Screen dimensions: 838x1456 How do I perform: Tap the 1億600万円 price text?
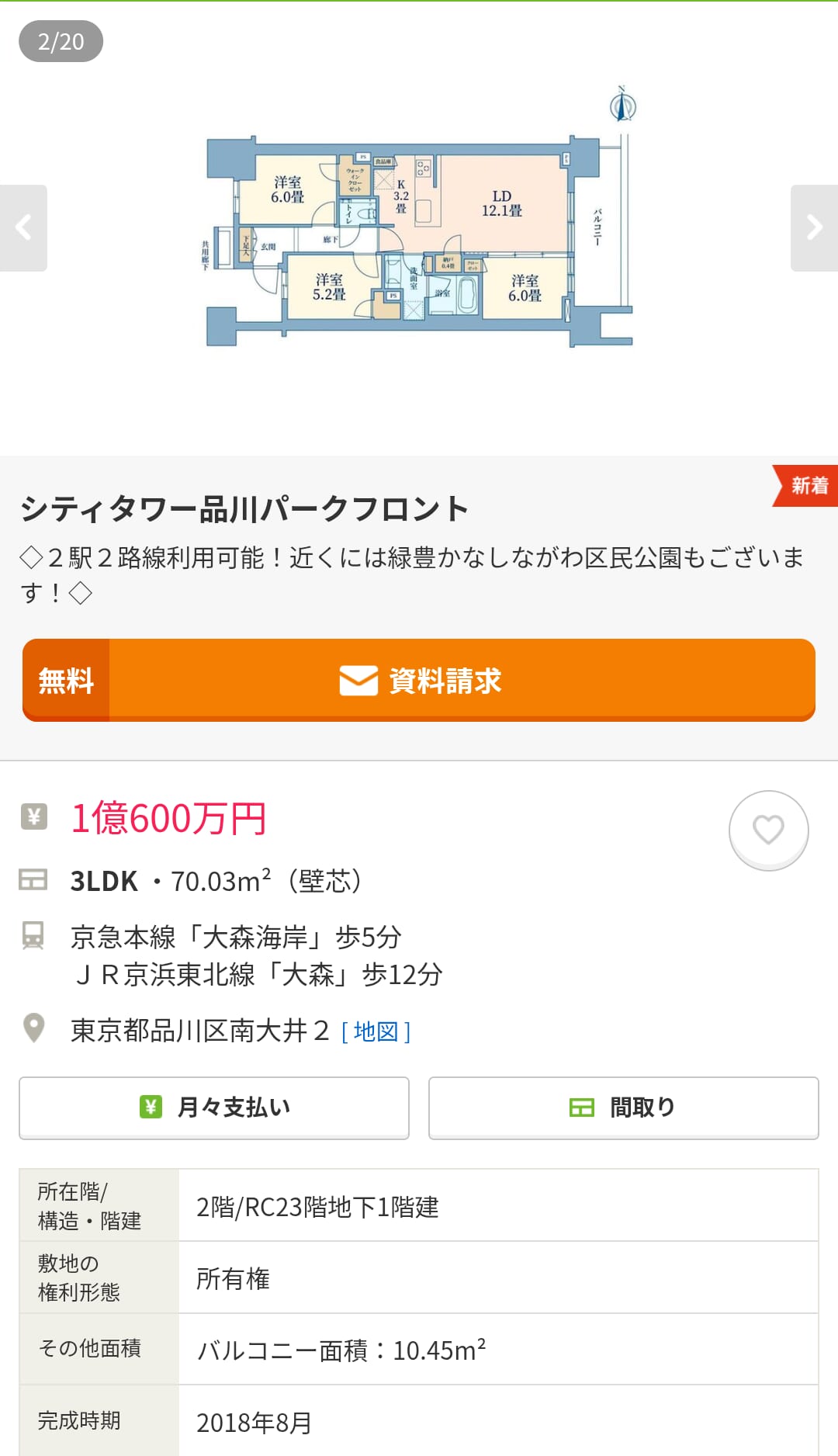click(x=168, y=818)
